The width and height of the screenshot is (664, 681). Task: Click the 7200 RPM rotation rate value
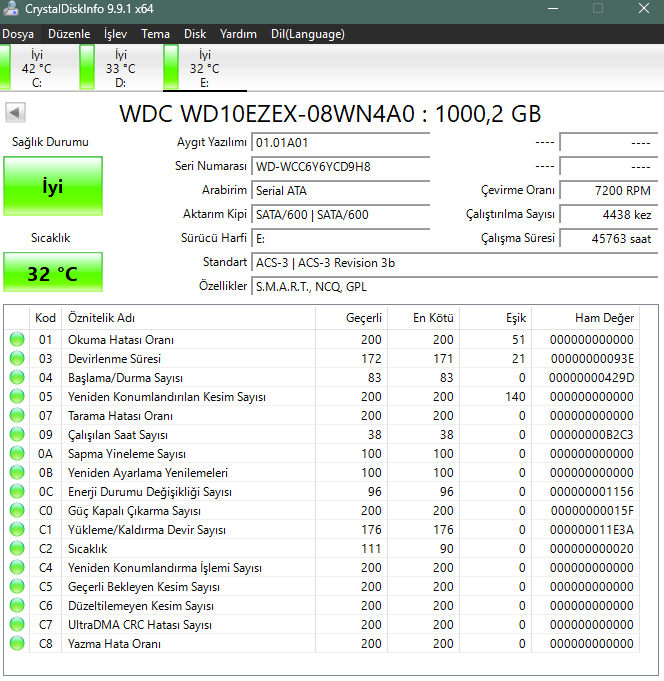pyautogui.click(x=609, y=190)
